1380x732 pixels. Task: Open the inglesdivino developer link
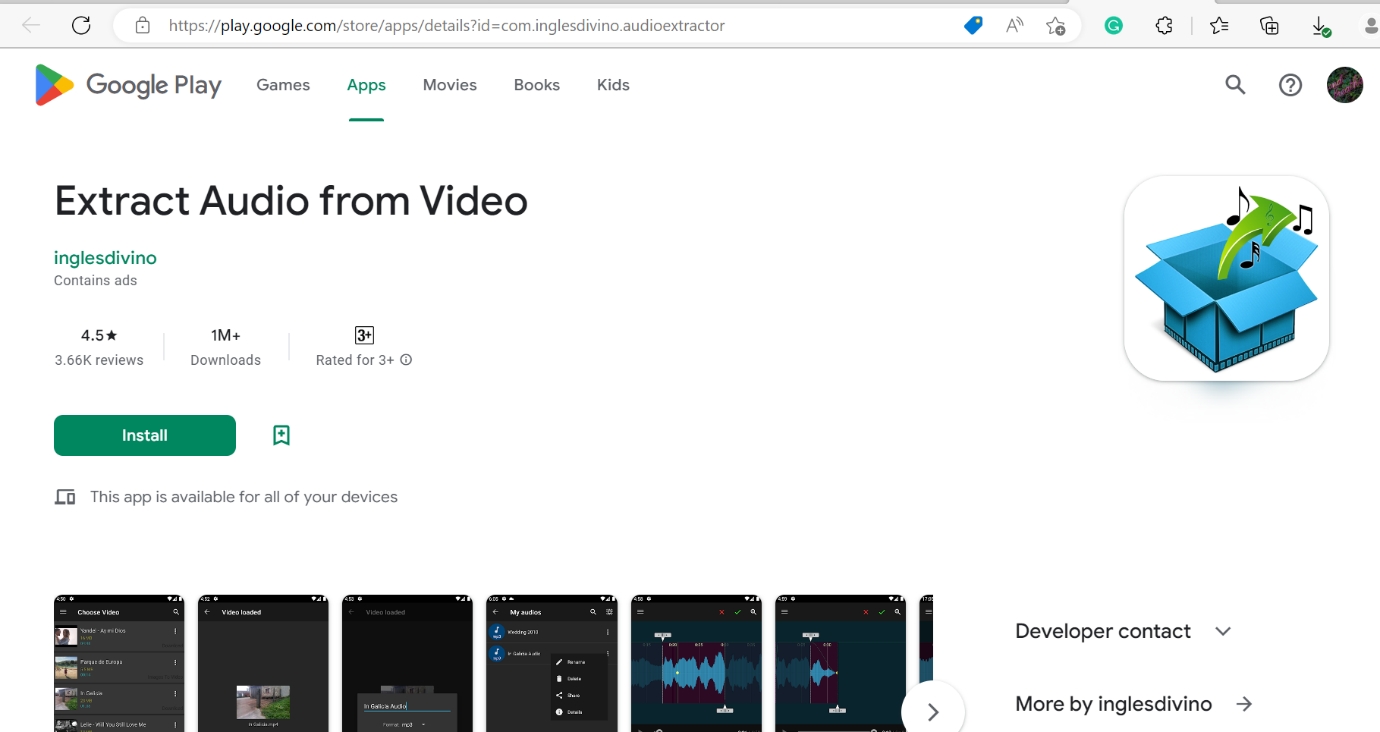pyautogui.click(x=105, y=258)
